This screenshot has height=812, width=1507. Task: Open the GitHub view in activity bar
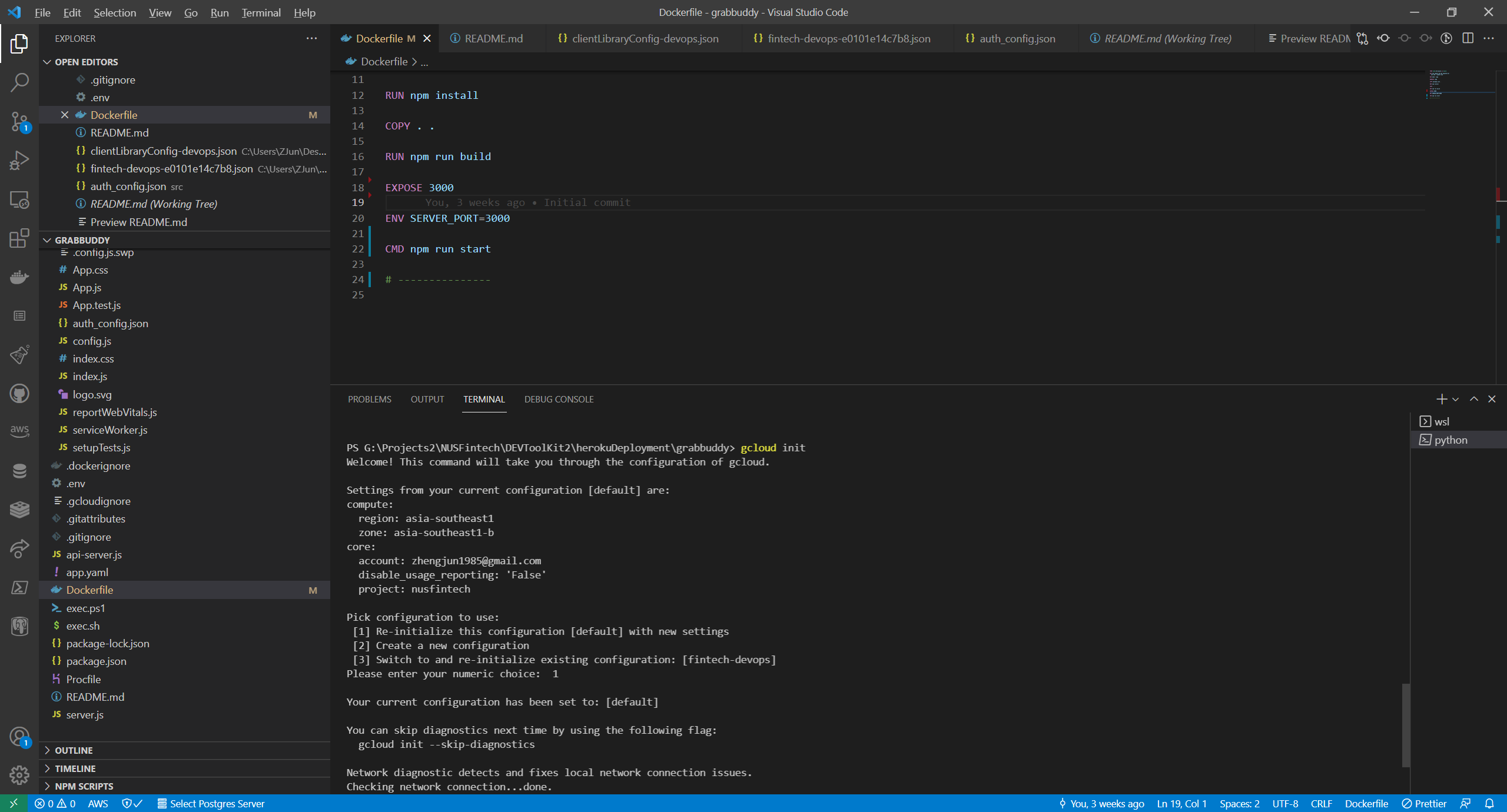point(19,394)
